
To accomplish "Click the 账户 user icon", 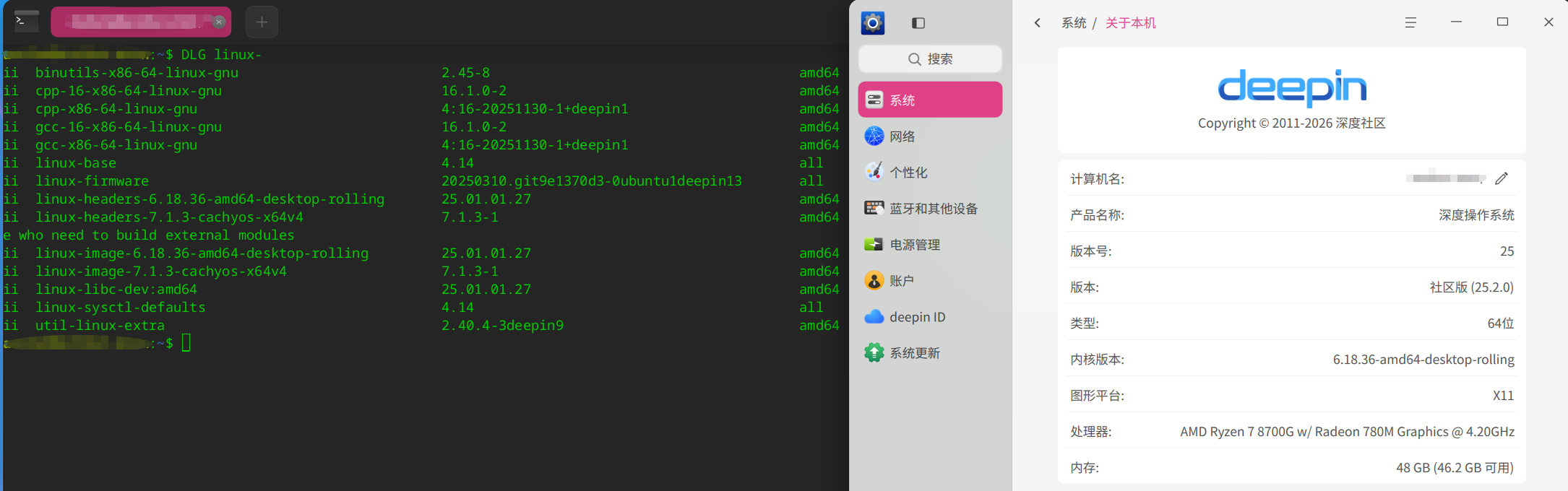I will [874, 280].
